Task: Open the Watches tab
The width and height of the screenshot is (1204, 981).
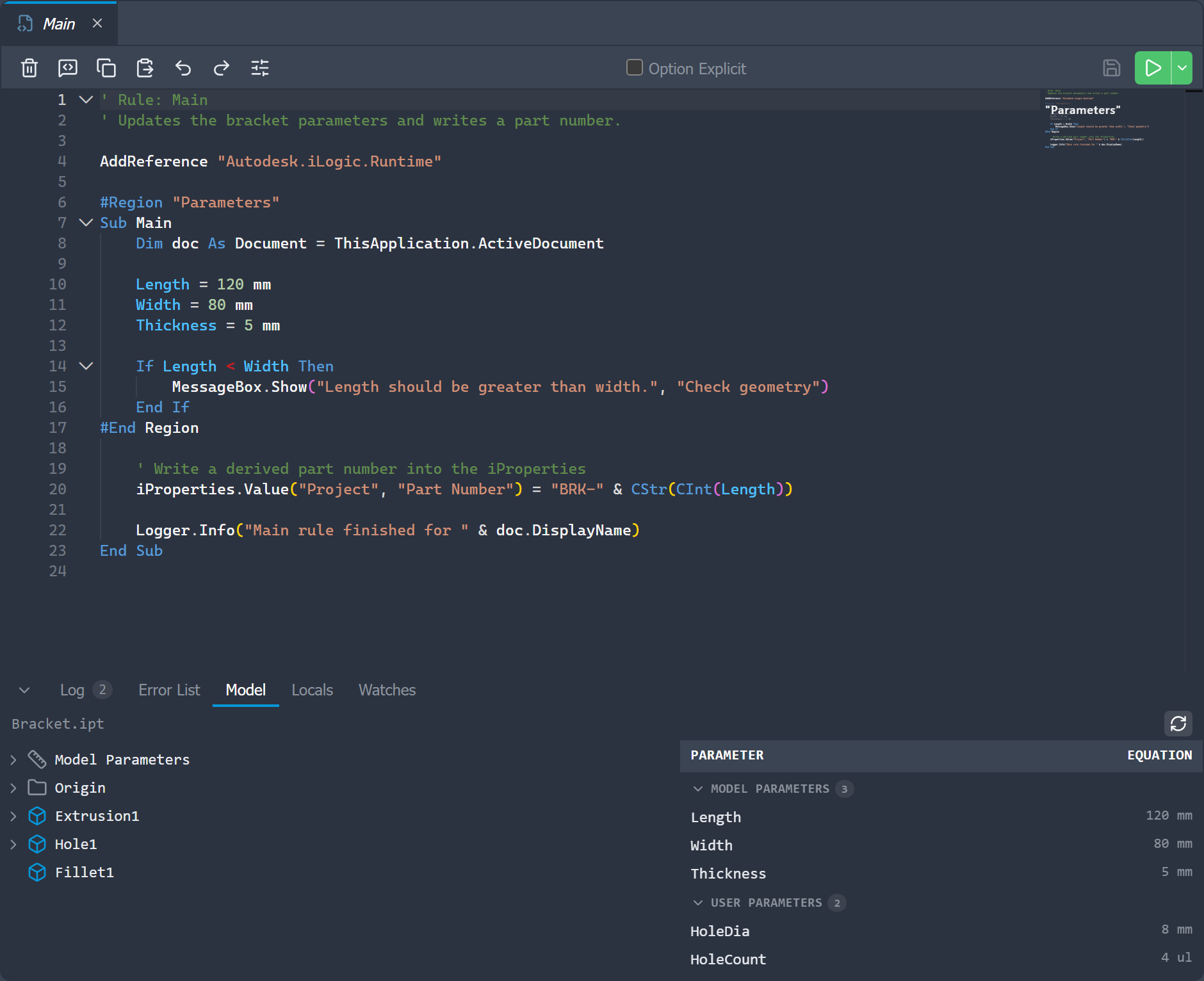Action: point(387,690)
